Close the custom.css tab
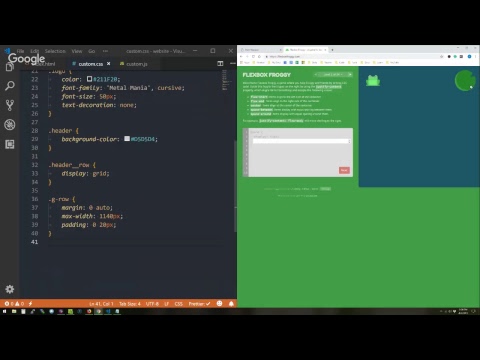The height and width of the screenshot is (360, 480). pos(108,63)
